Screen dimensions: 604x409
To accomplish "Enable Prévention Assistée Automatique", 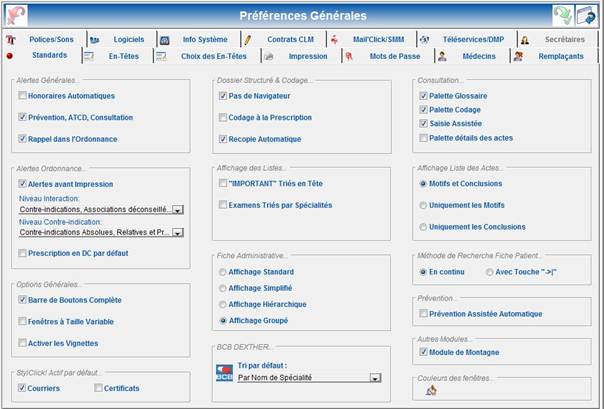I will click(x=423, y=313).
